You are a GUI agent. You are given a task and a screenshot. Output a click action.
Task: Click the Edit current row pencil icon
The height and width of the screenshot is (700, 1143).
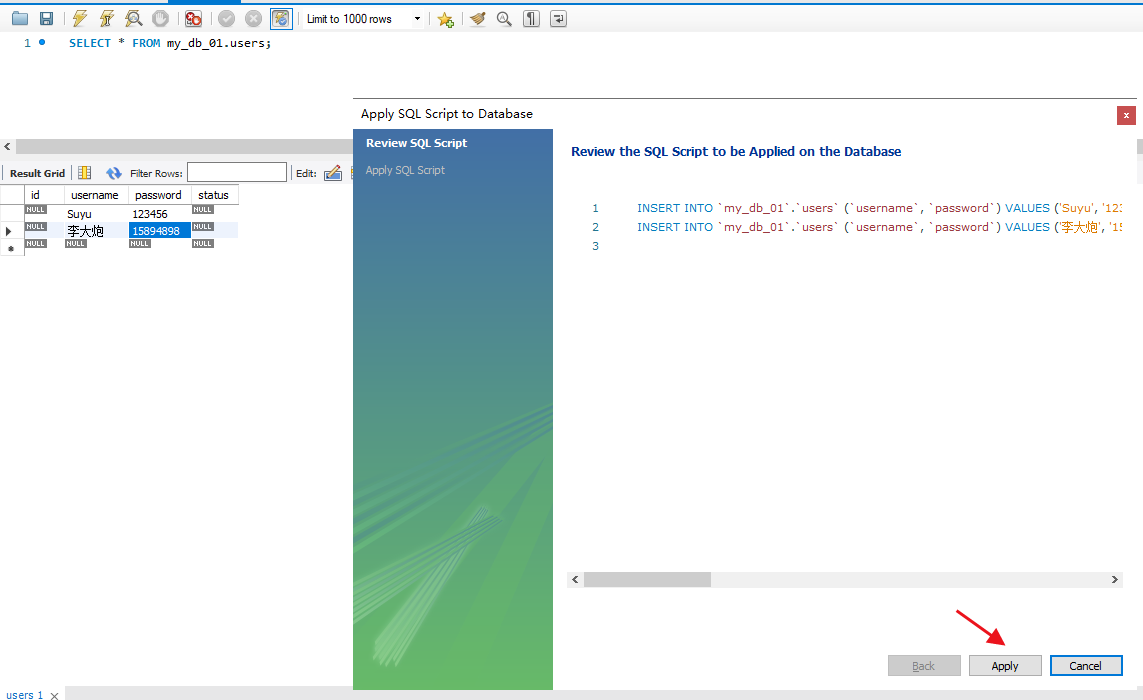coord(333,173)
